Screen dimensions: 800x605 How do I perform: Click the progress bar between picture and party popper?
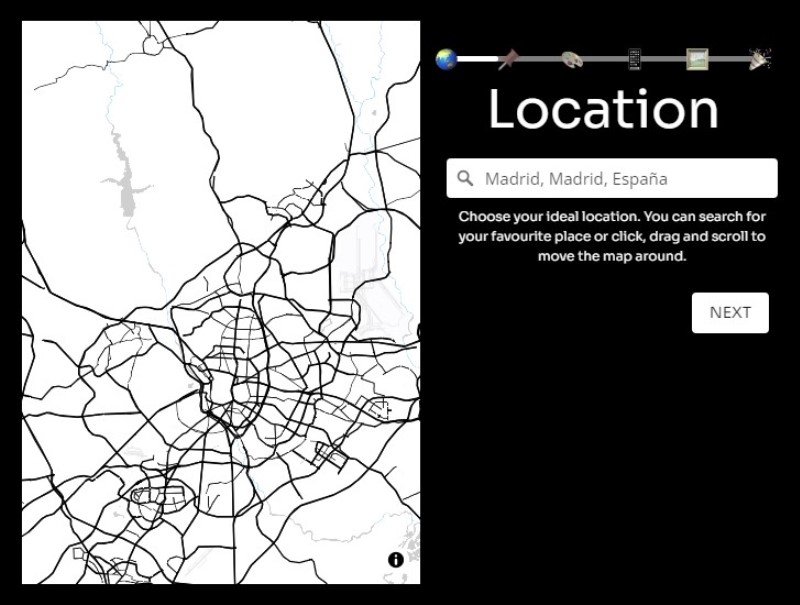(729, 59)
